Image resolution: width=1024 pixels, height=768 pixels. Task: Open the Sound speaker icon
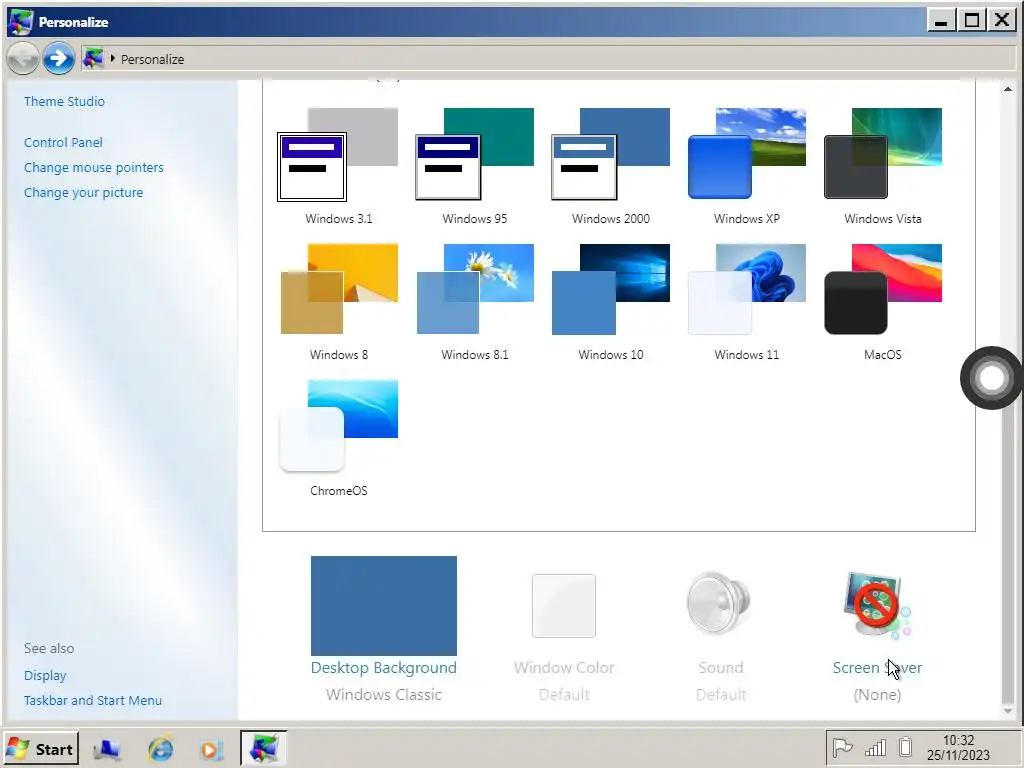coord(719,603)
